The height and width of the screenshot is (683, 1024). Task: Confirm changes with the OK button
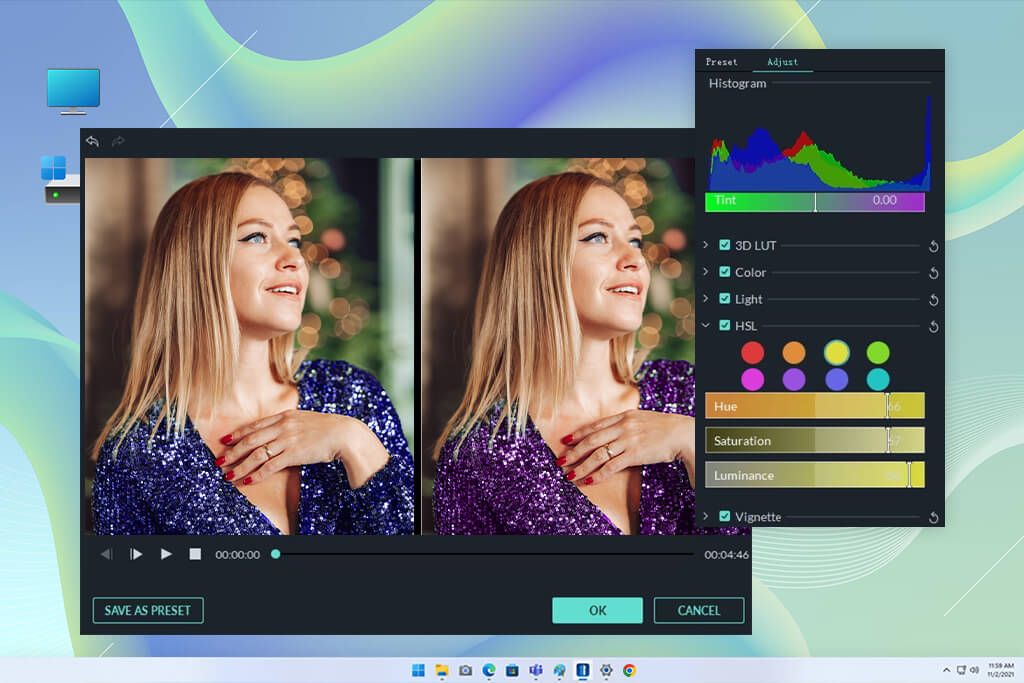pyautogui.click(x=597, y=610)
